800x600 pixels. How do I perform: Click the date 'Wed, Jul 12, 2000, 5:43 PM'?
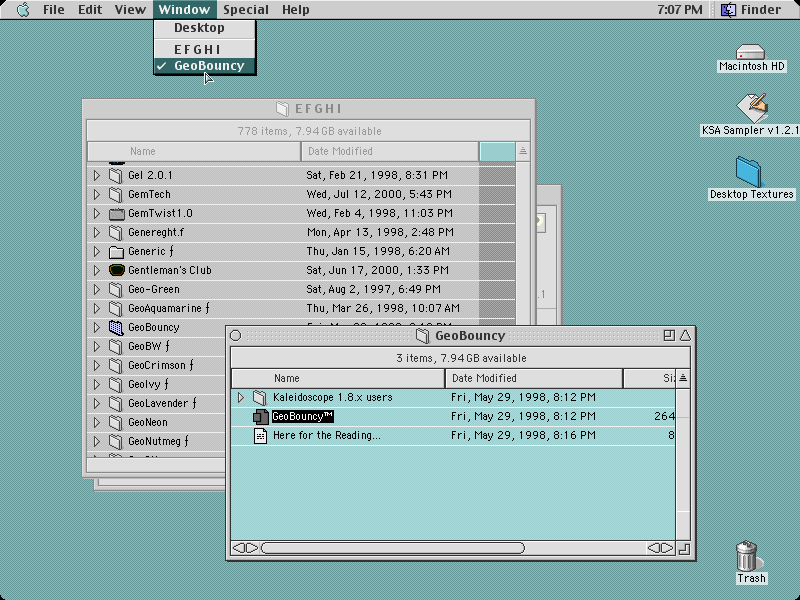click(379, 194)
